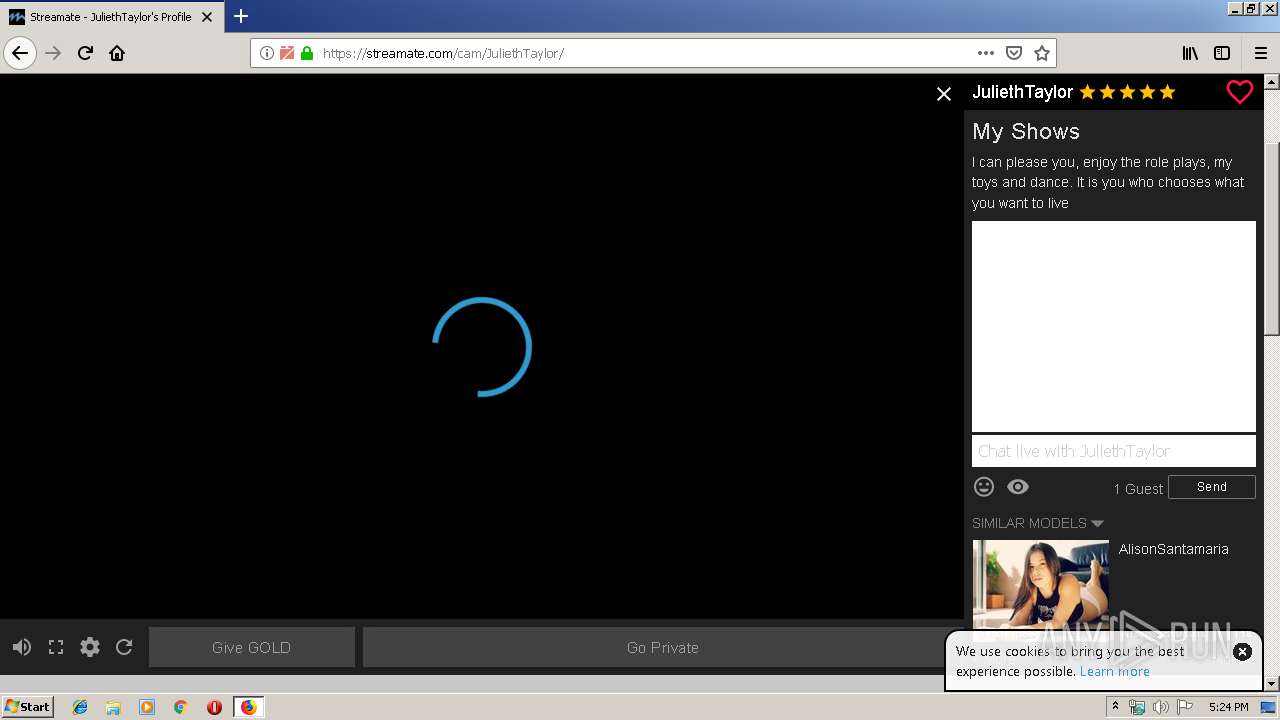View secure connection padlock details

pos(307,53)
